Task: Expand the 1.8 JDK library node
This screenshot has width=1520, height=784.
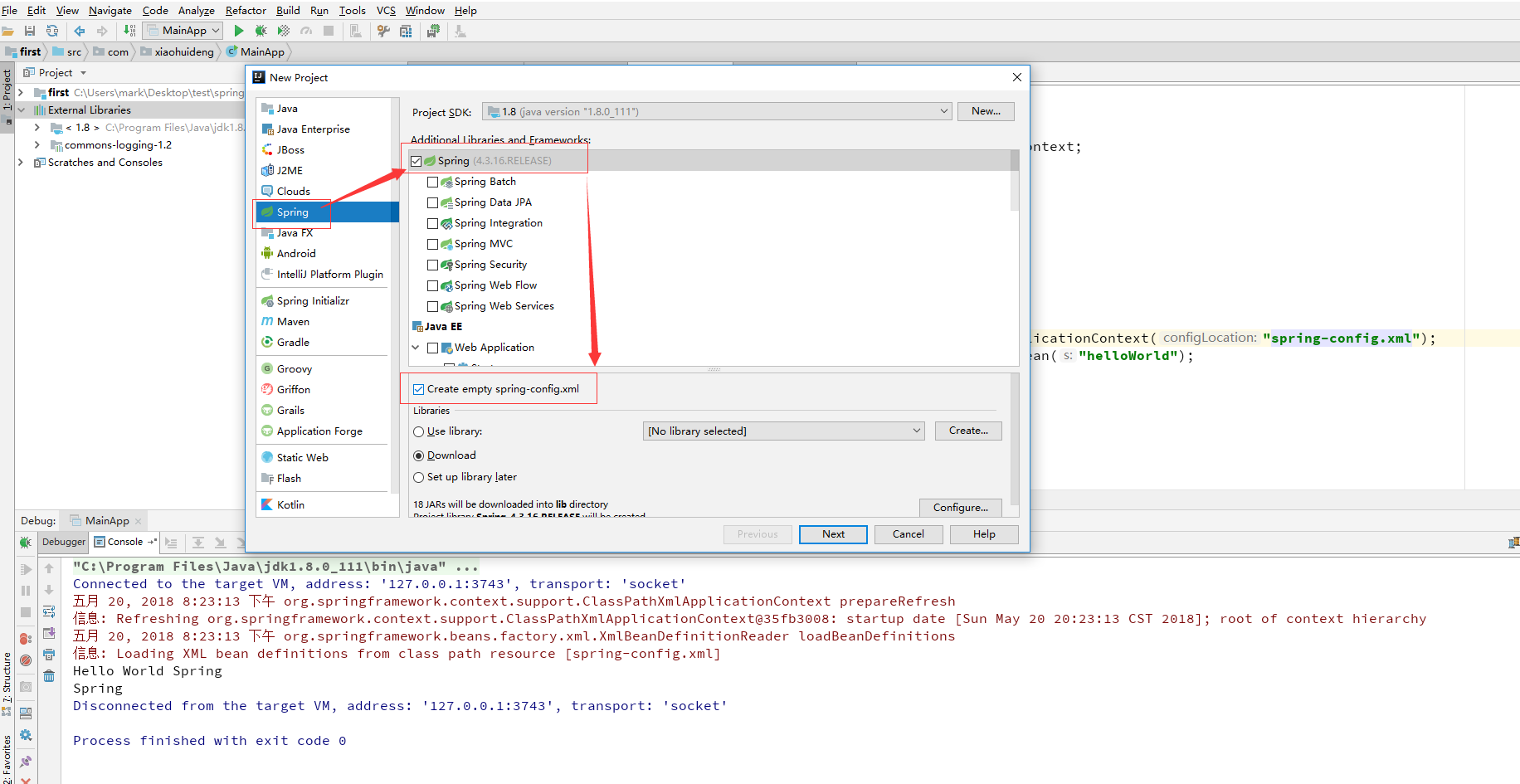Action: (x=37, y=128)
